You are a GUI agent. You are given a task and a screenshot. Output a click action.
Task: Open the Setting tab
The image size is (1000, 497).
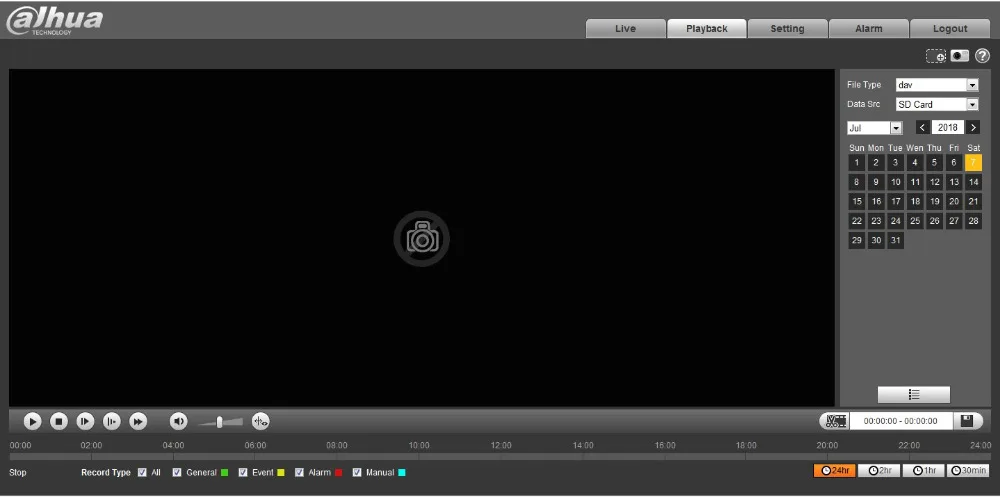[x=787, y=29]
